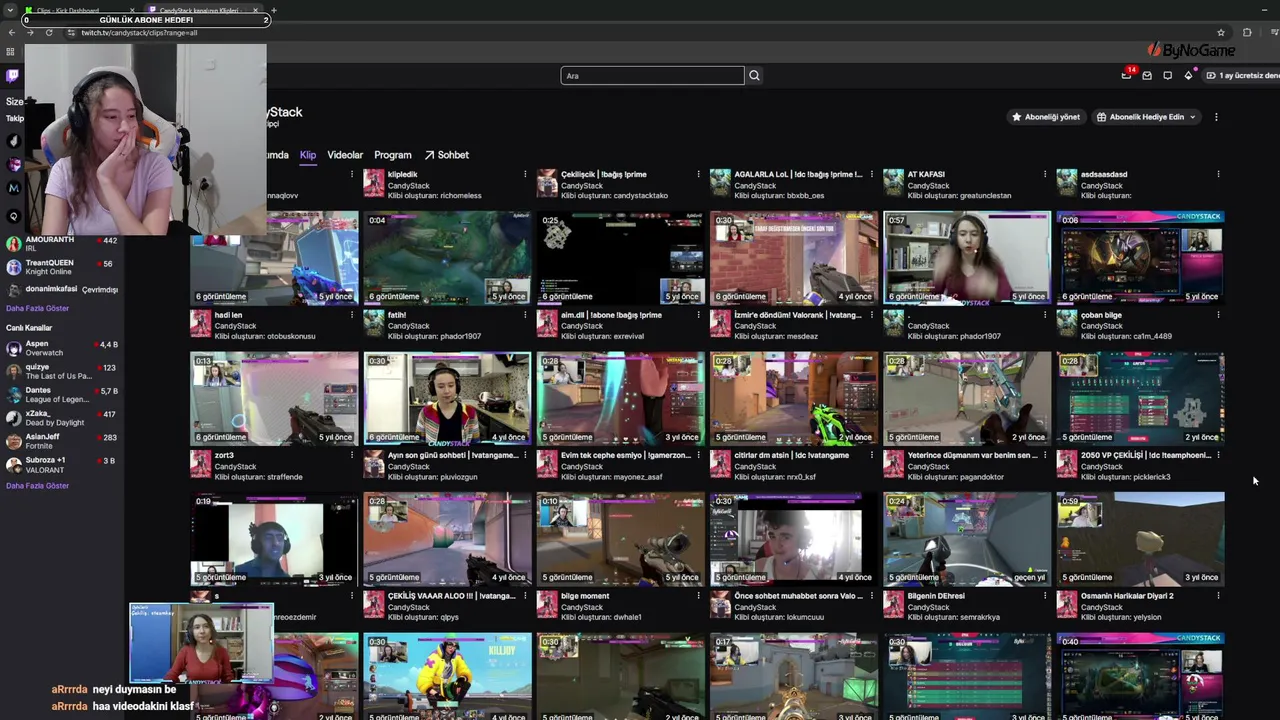Open Aspen channel avatar in sidebar
This screenshot has width=1280, height=720.
tap(14, 348)
